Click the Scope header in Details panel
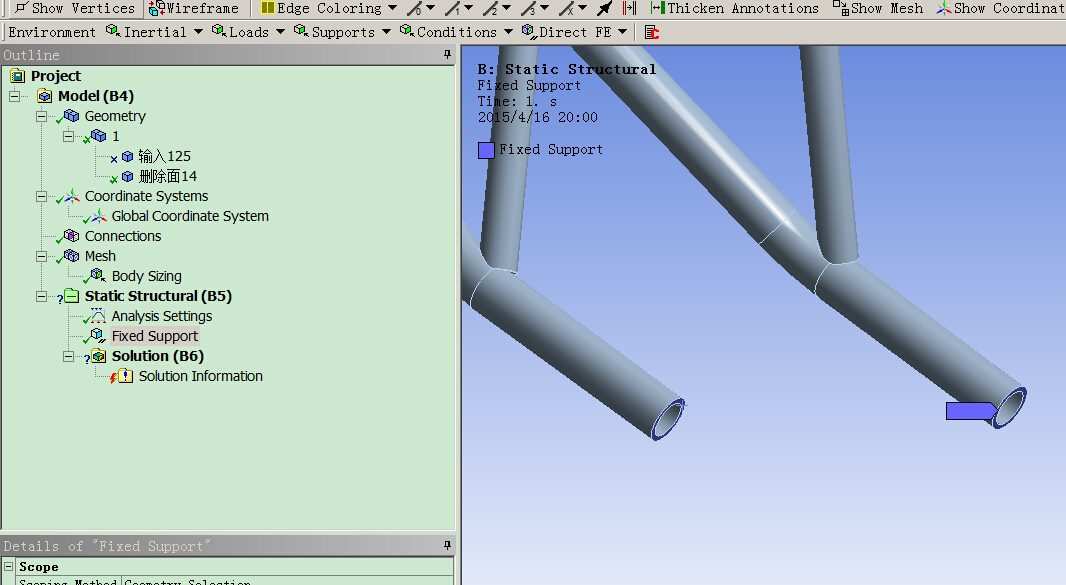The width and height of the screenshot is (1066, 585). [39, 567]
